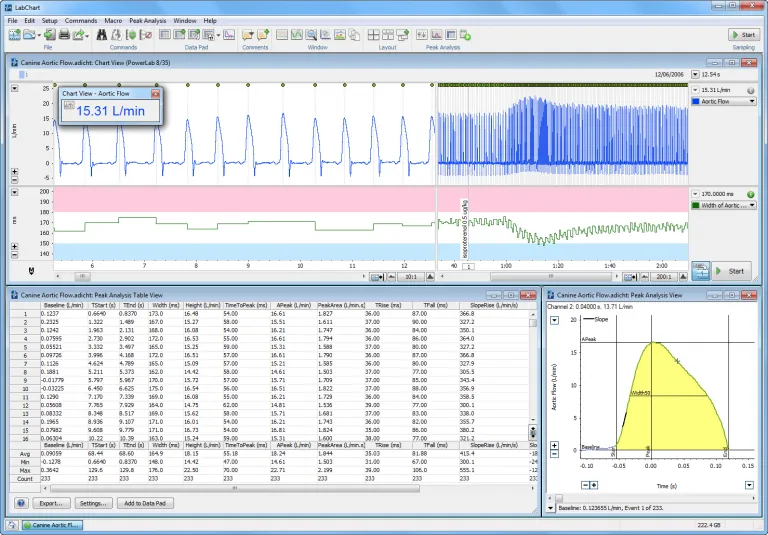Click the magnet icon below the chart
The height and width of the screenshot is (535, 768).
point(30,270)
